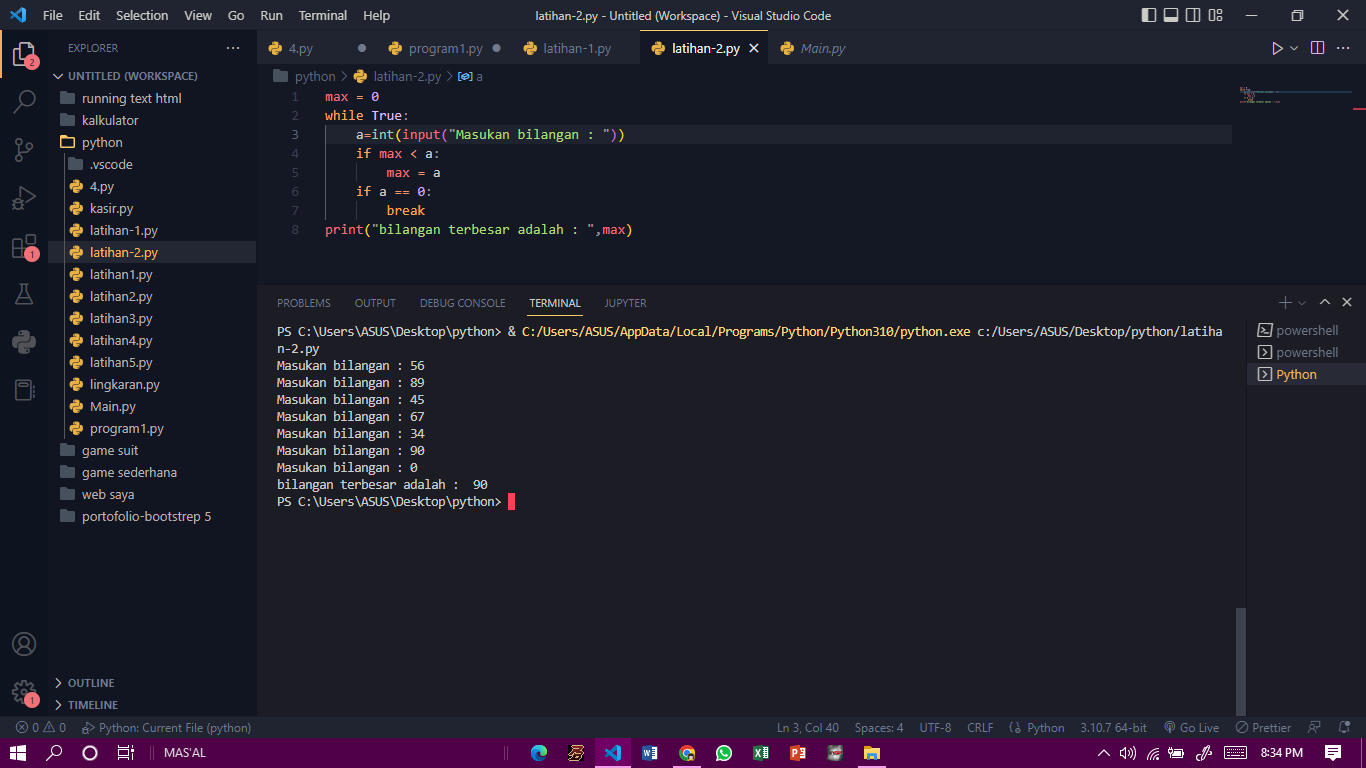Open the new terminal launch profile dropdown
1366x768 pixels.
(x=1302, y=302)
